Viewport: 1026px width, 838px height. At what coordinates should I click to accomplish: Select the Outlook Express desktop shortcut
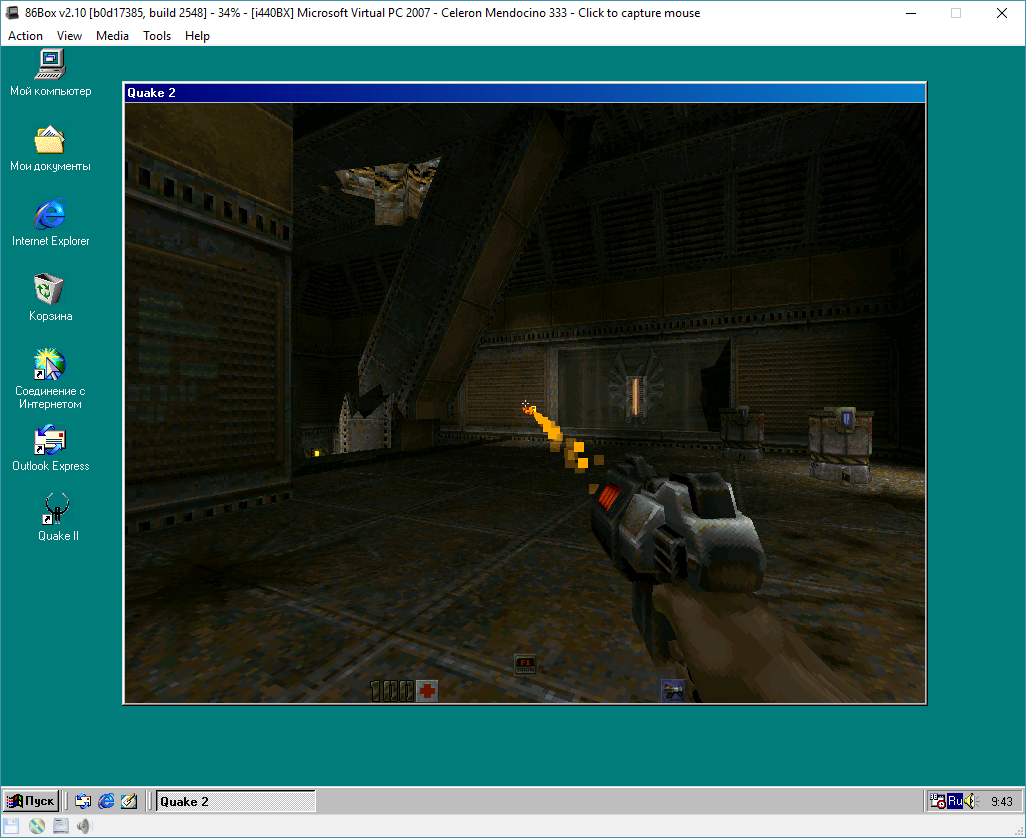[x=50, y=449]
